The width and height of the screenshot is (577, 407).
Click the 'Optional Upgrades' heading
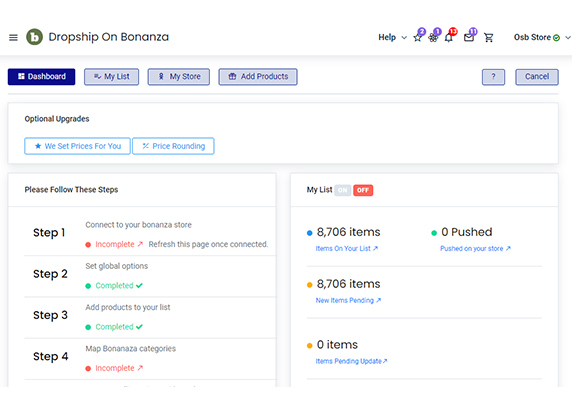point(57,119)
